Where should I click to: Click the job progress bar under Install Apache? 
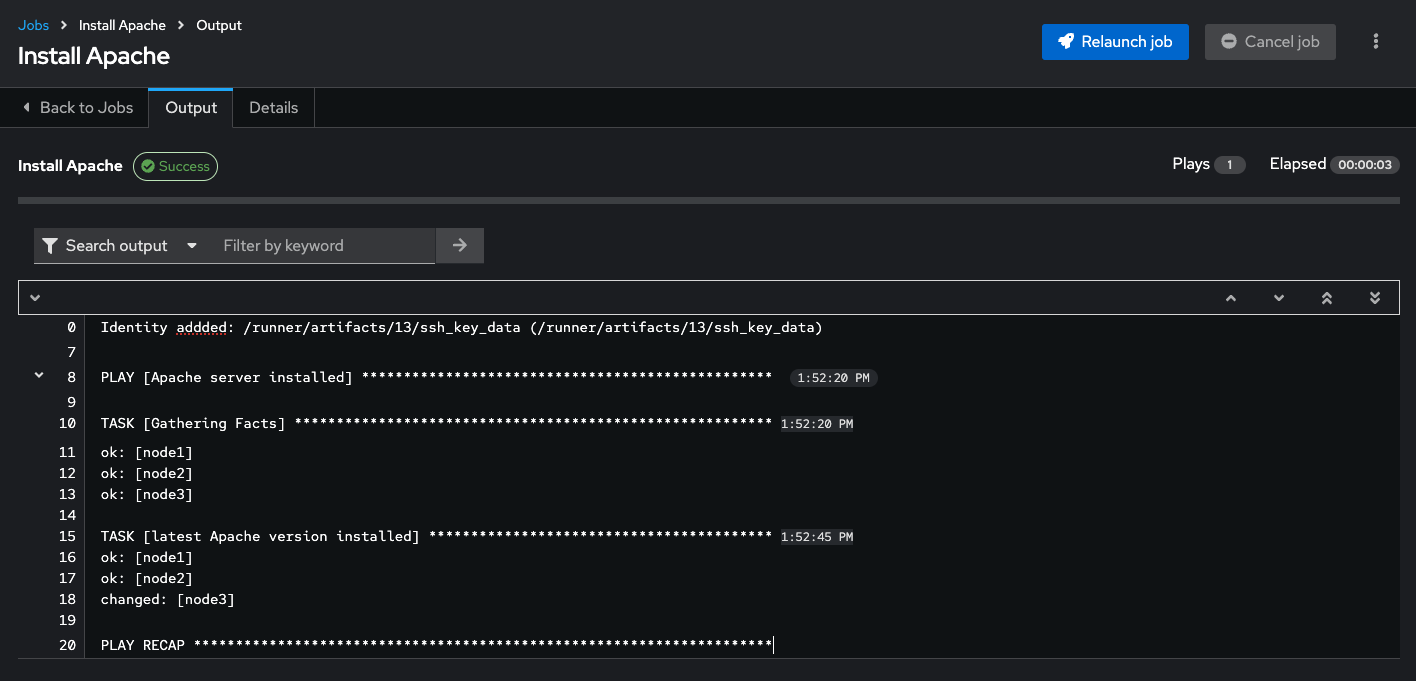coord(708,201)
